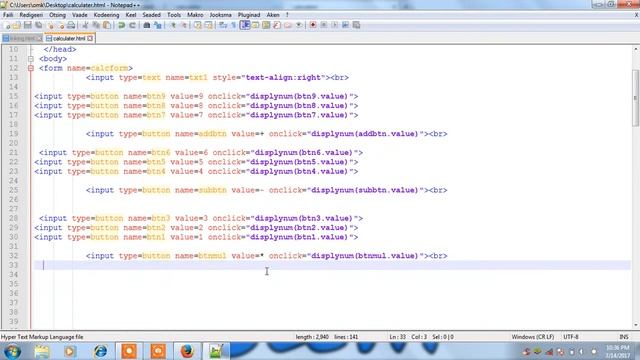Open Firefox from the taskbar

point(187,351)
